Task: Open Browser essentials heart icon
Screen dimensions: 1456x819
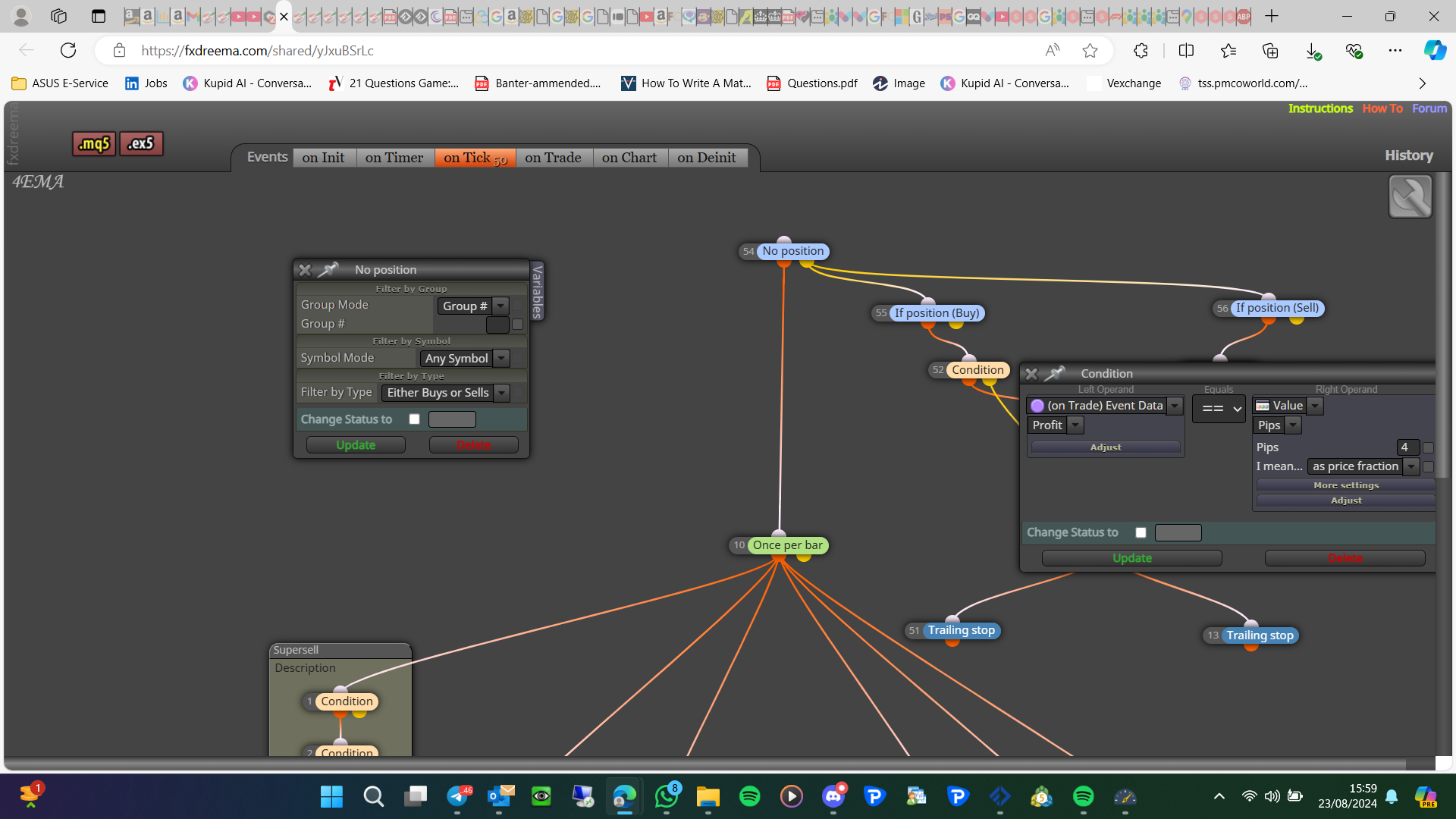Action: point(1354,50)
